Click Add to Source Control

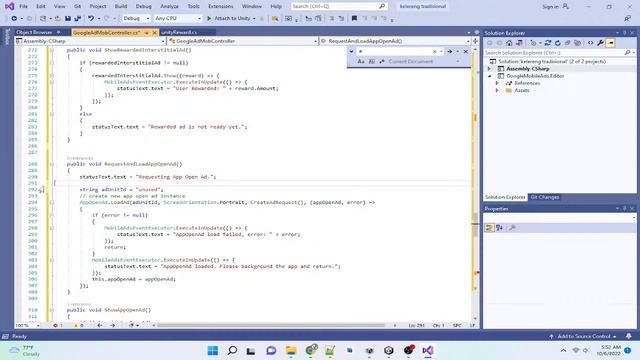(x=584, y=336)
